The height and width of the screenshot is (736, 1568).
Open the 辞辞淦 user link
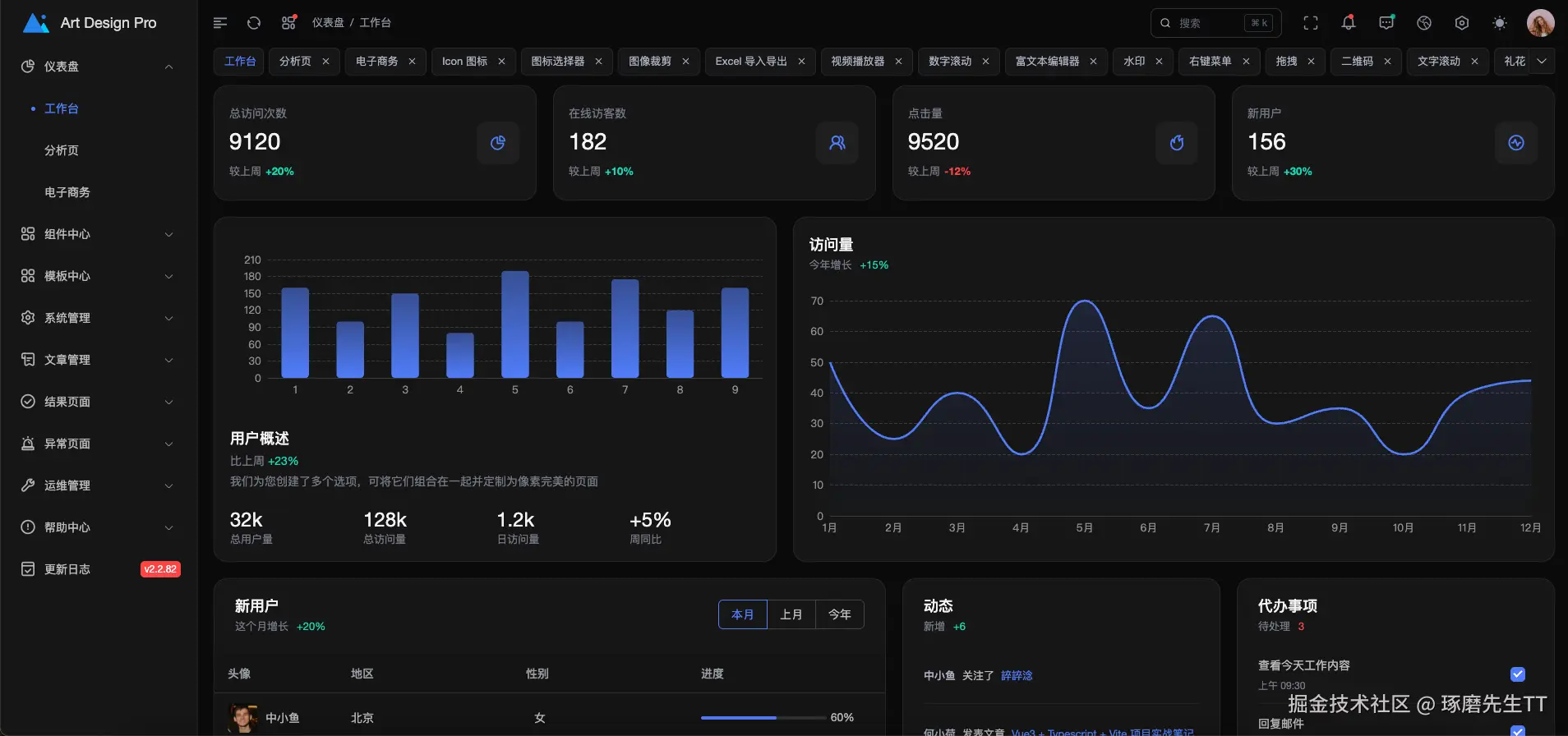pyautogui.click(x=1017, y=675)
